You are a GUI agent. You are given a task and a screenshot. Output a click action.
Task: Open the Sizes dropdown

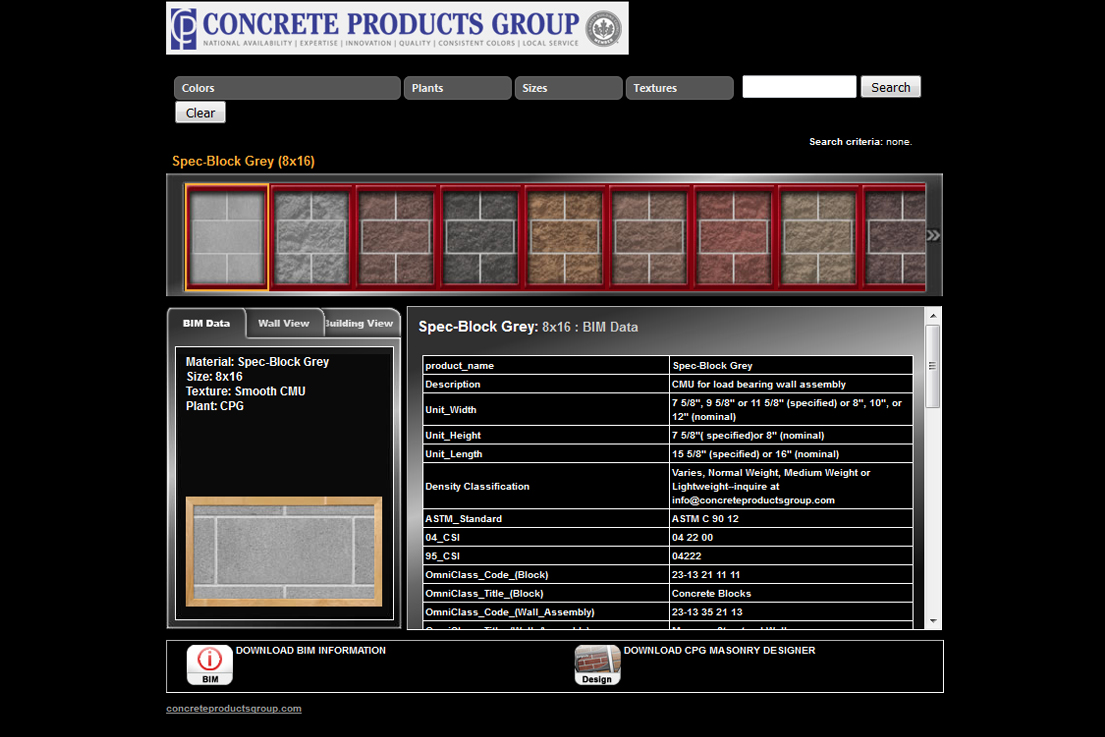coord(569,88)
